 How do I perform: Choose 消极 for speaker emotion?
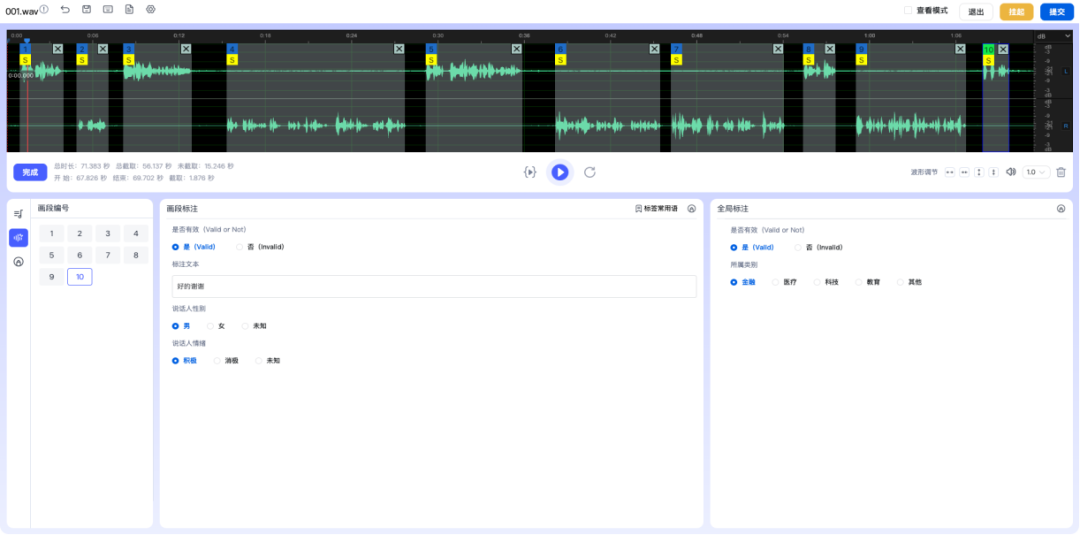217,360
